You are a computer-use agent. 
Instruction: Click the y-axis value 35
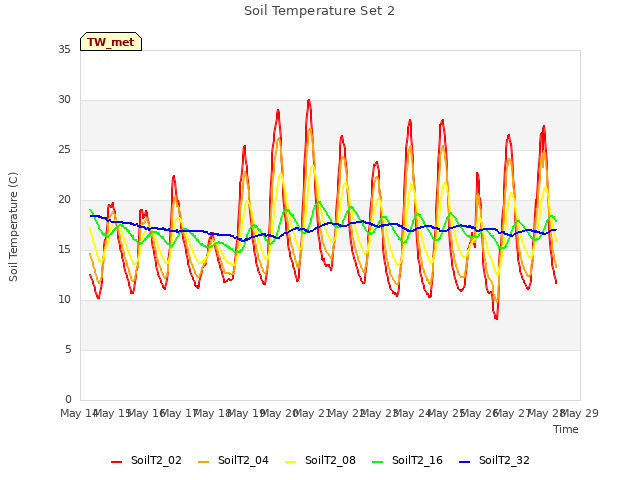click(x=64, y=49)
